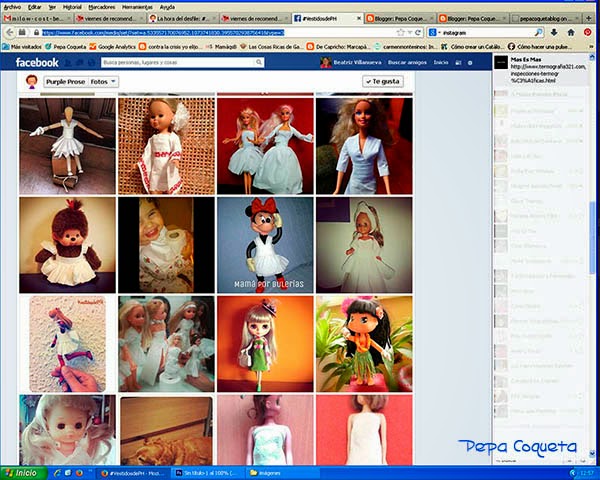Open the Mamágdl bookmark
The height and width of the screenshot is (480, 600).
(221, 47)
